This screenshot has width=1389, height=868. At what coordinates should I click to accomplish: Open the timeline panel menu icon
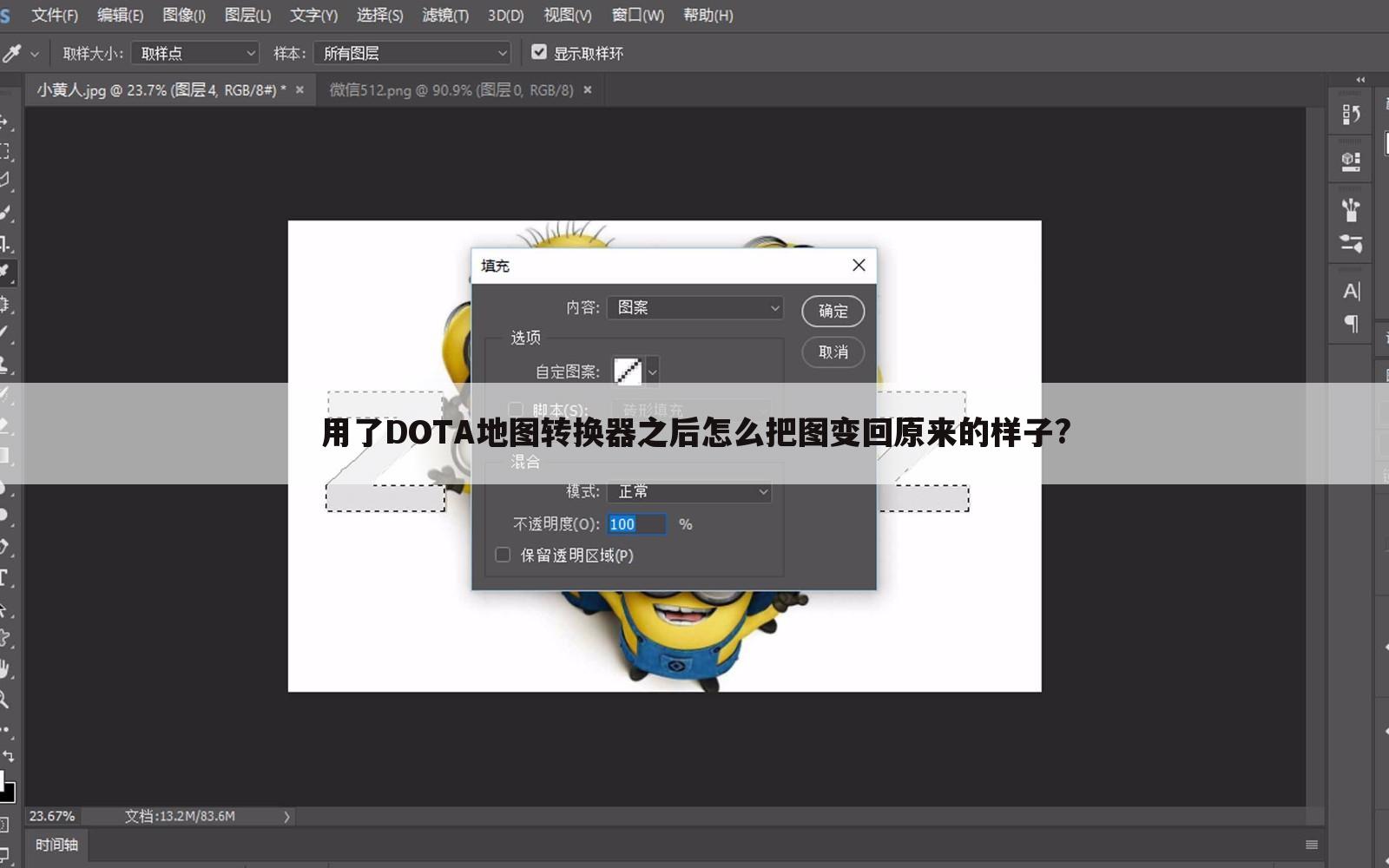point(1312,845)
